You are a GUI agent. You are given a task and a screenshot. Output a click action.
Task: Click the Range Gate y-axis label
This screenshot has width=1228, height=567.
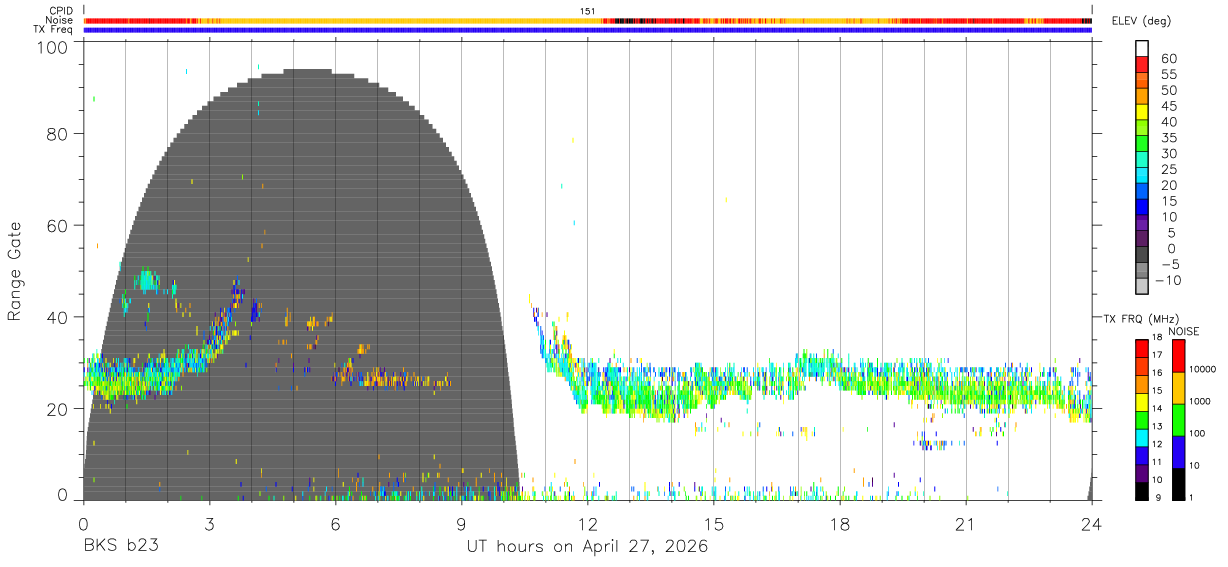(x=15, y=272)
